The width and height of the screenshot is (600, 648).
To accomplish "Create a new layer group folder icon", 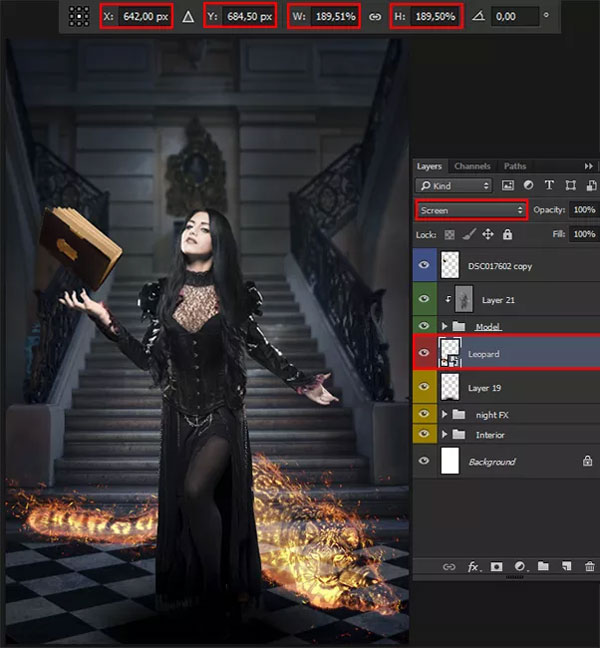I will [542, 567].
